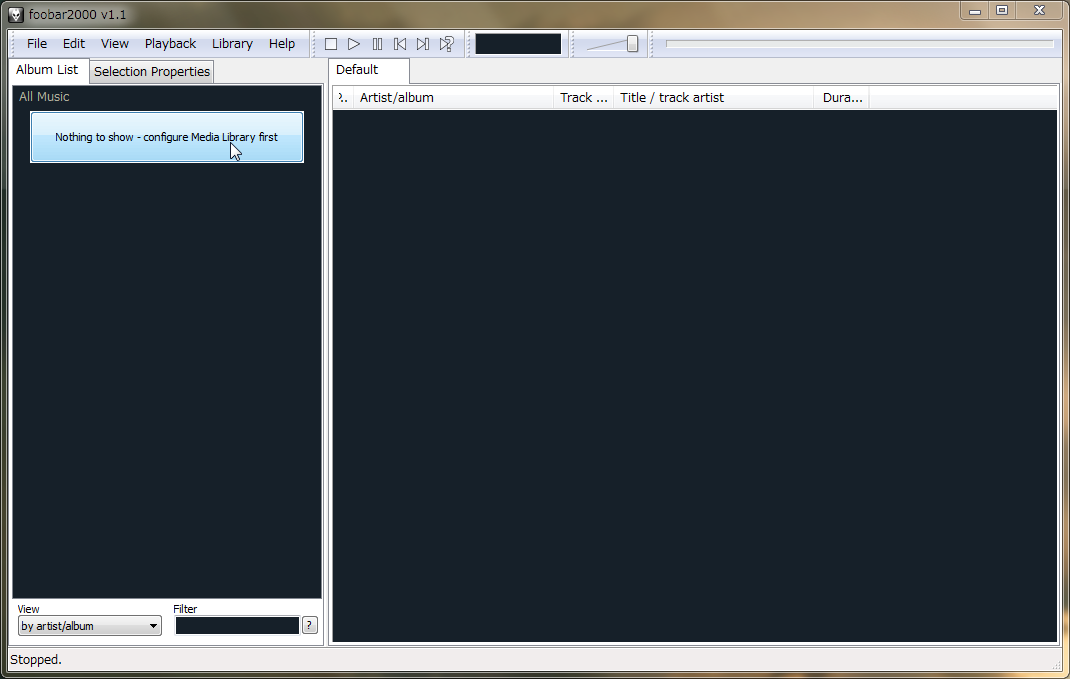Click the playback seek bar
This screenshot has height=679, width=1070.
[860, 44]
